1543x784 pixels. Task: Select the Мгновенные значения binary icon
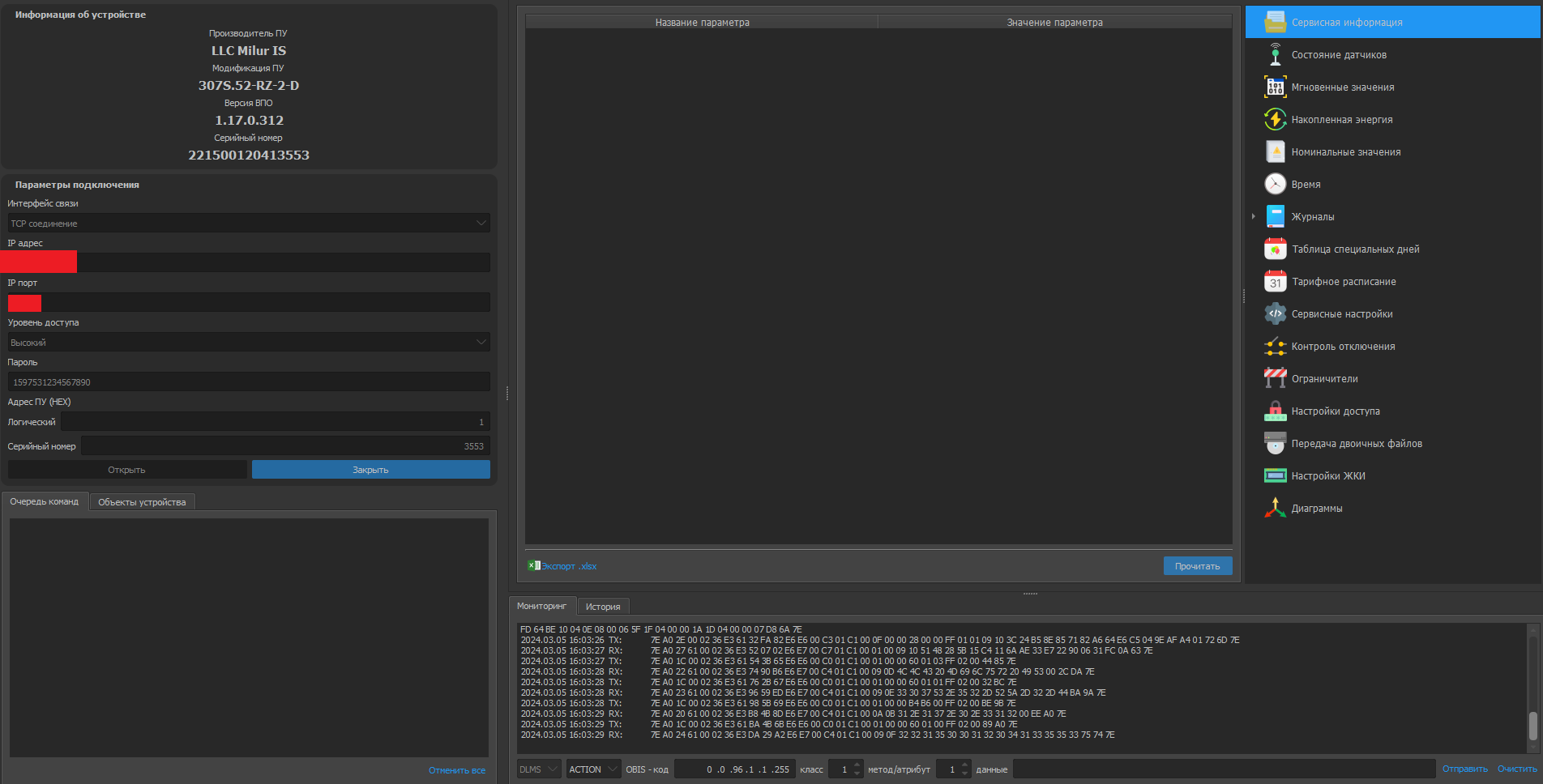click(x=1275, y=87)
